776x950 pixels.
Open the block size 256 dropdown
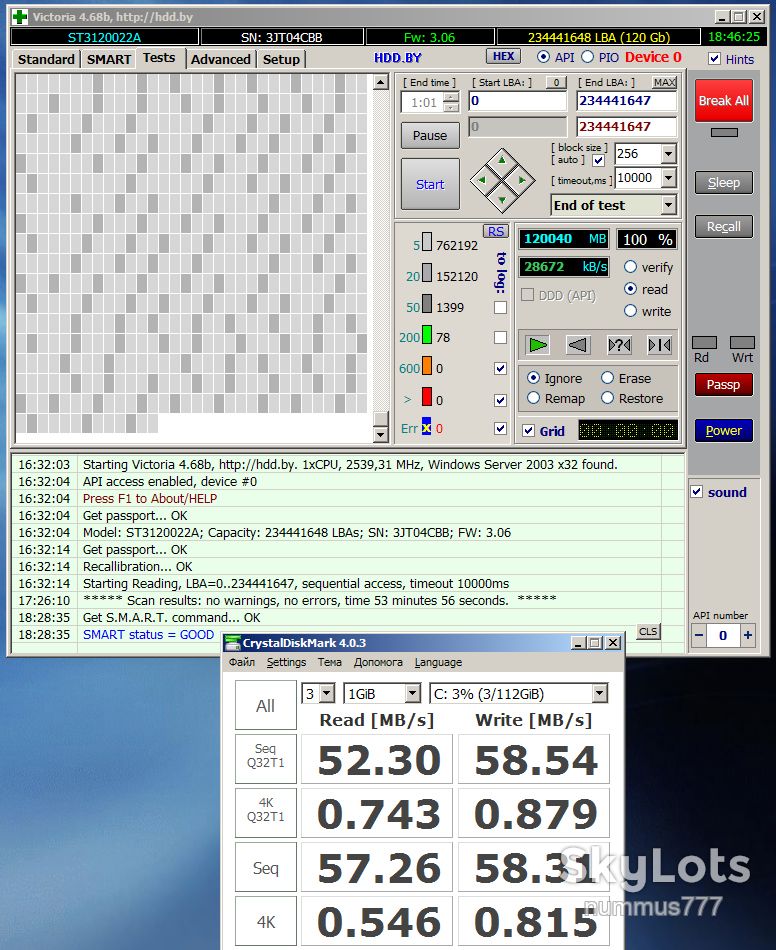click(669, 154)
